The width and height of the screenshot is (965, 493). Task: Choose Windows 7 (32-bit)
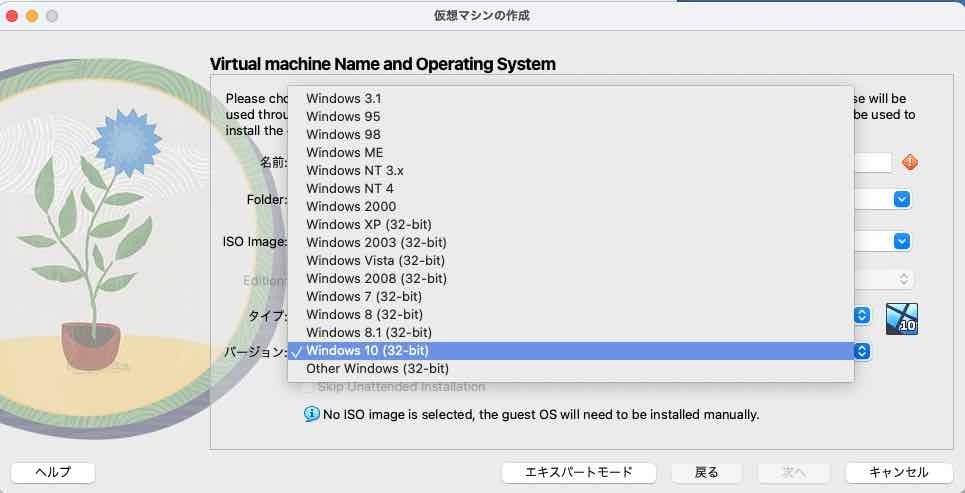(x=571, y=297)
